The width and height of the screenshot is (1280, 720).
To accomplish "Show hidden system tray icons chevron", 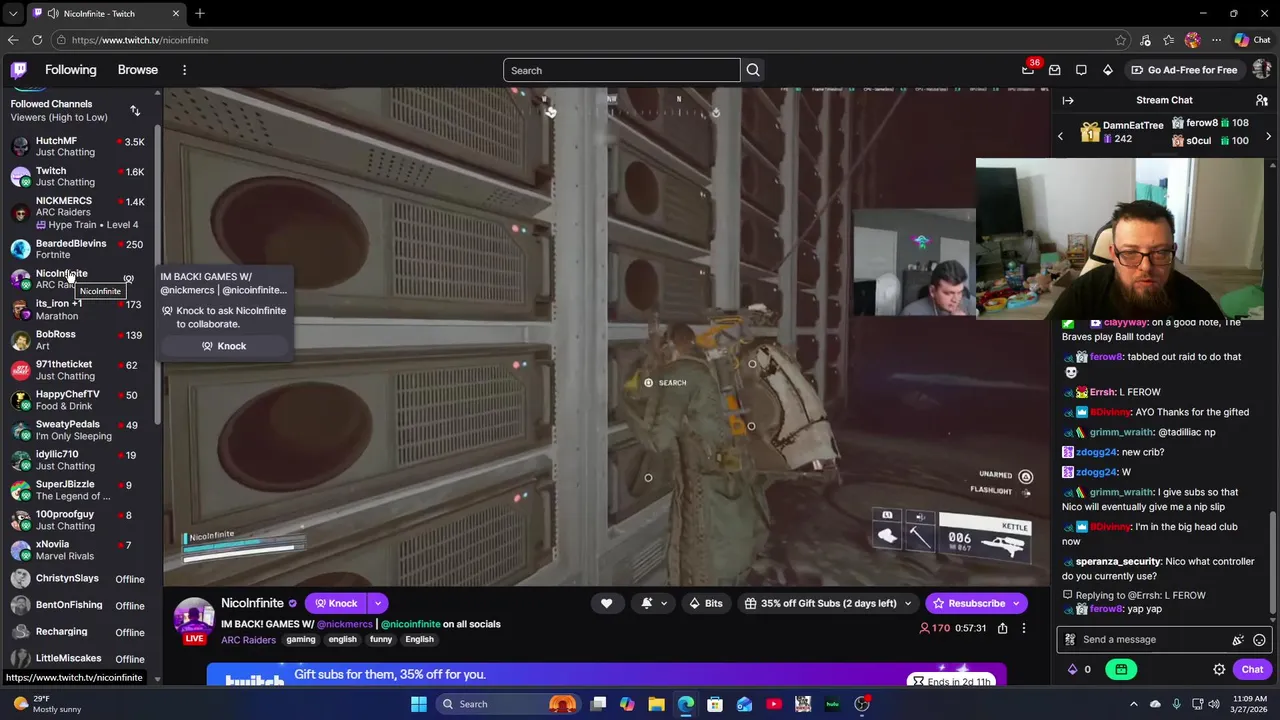I will pyautogui.click(x=1133, y=704).
